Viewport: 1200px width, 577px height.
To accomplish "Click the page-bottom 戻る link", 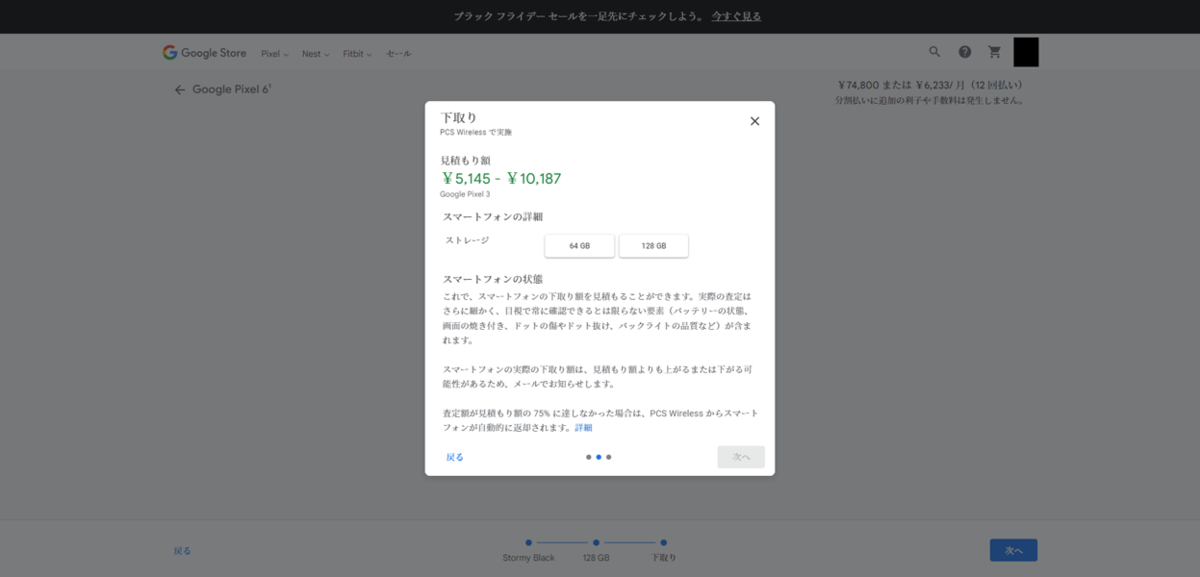I will click(182, 551).
